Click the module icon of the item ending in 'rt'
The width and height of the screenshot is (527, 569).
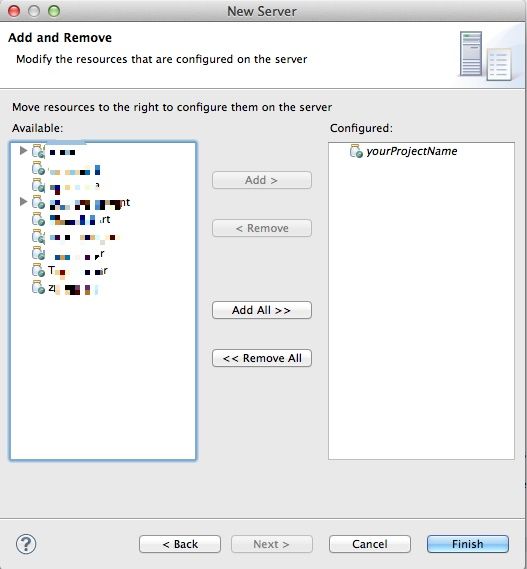point(38,219)
